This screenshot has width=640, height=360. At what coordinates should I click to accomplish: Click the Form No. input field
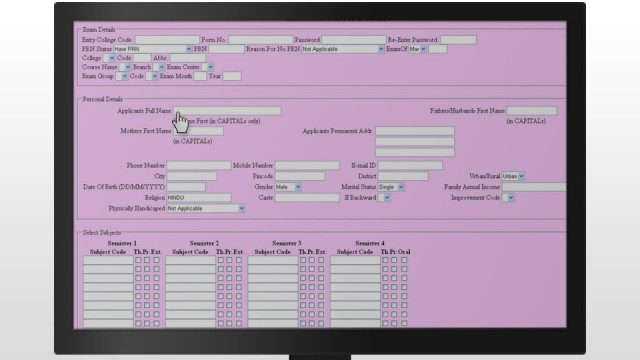point(261,40)
